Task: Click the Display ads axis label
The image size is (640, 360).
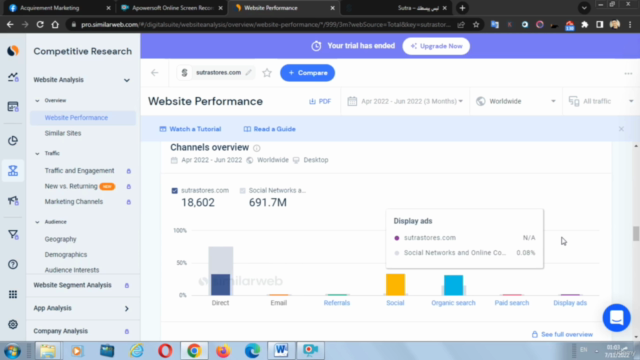Action: 570,303
